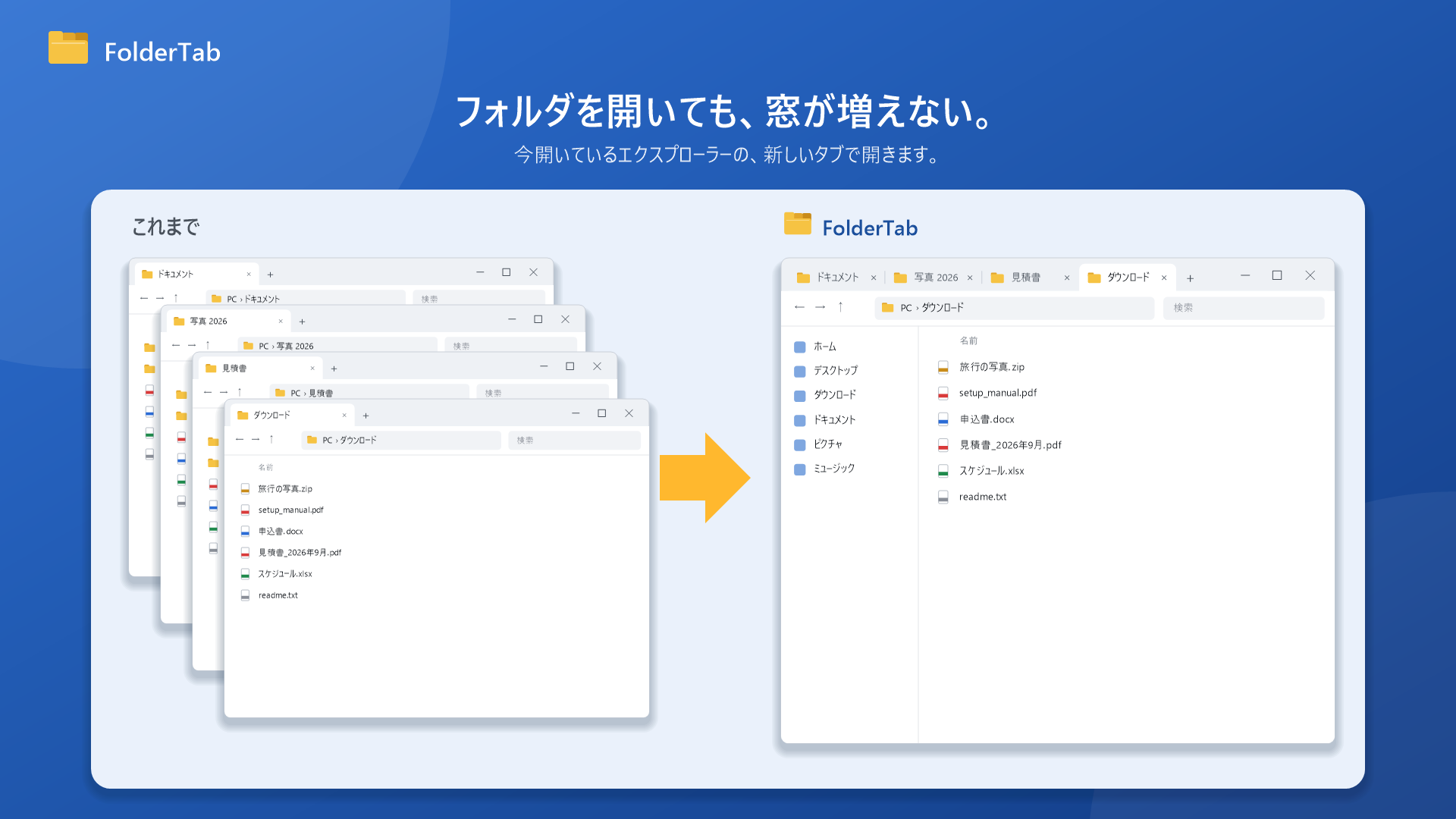
Task: Click the FolderTab logo at top left
Action: coord(134,50)
